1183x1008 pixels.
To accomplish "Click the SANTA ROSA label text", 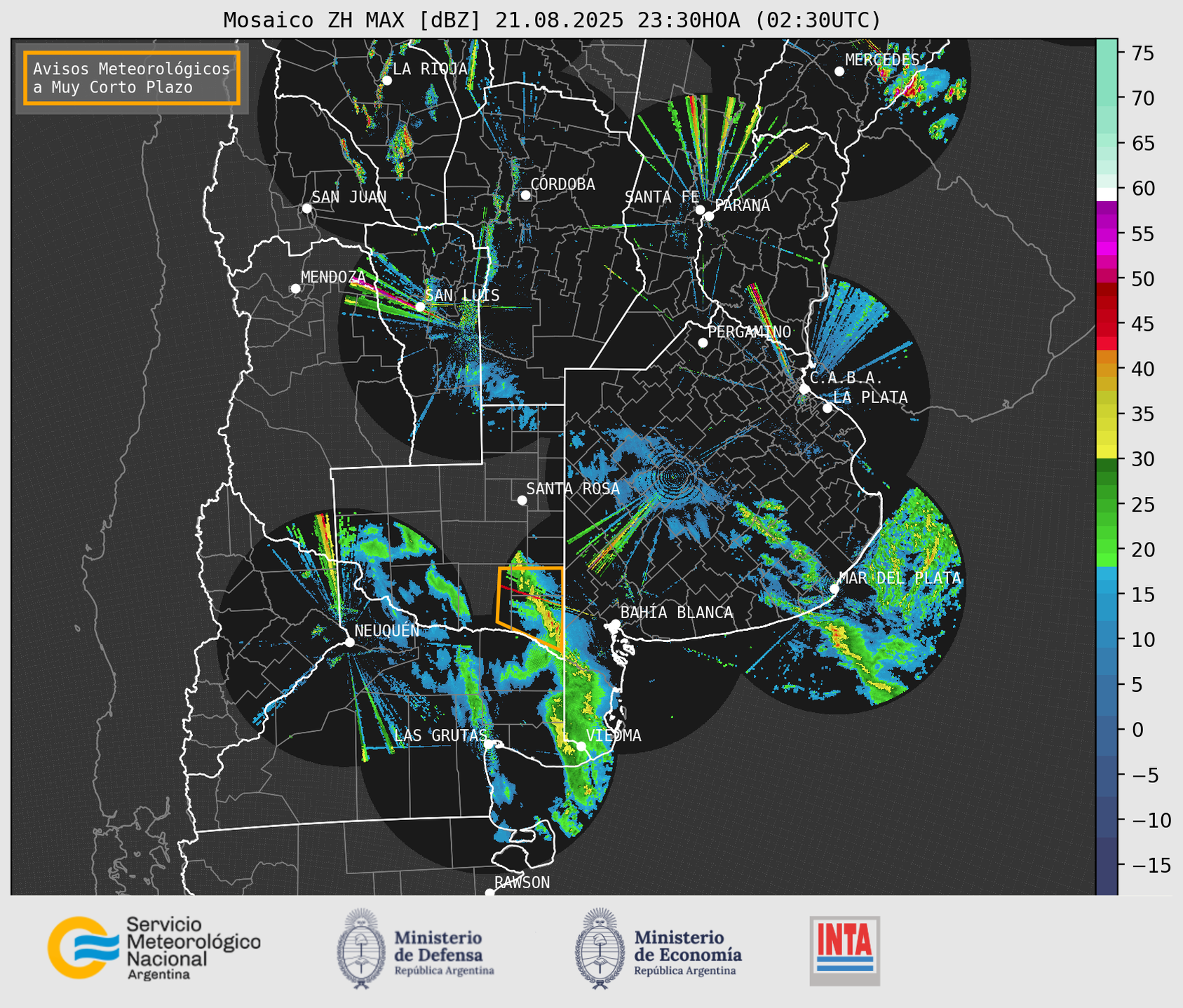I will [573, 489].
